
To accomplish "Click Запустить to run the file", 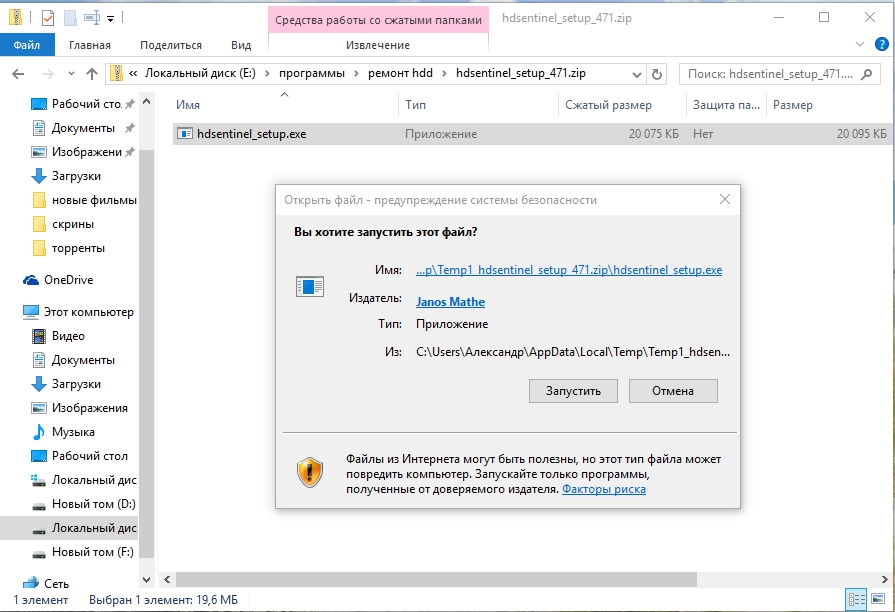I will (573, 391).
